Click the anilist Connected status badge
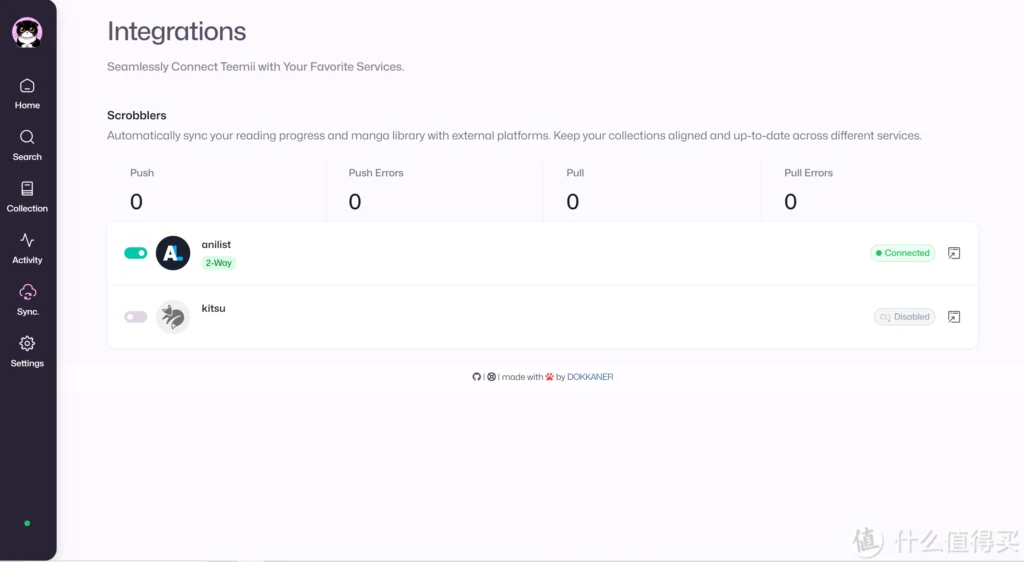The height and width of the screenshot is (562, 1024). [902, 253]
